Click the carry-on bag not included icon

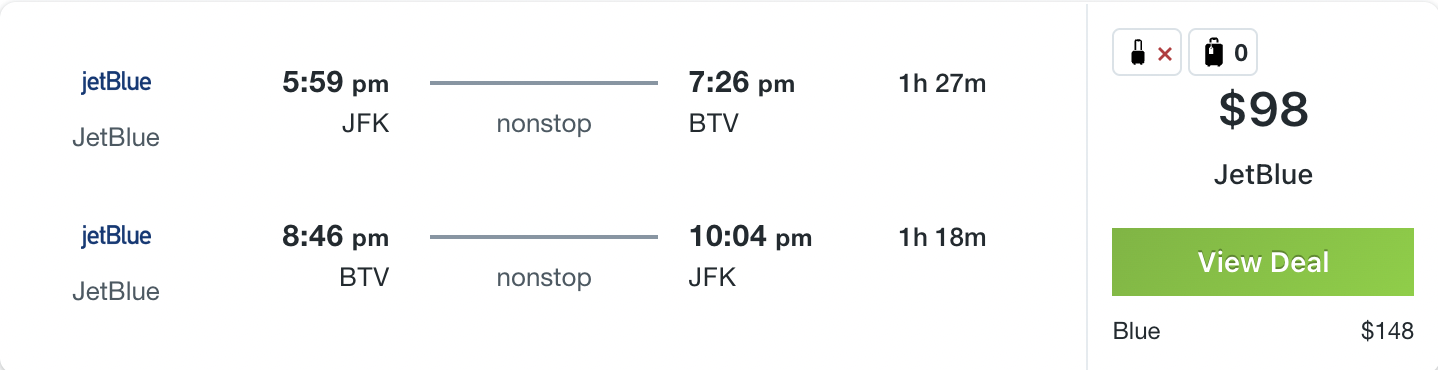(1148, 53)
